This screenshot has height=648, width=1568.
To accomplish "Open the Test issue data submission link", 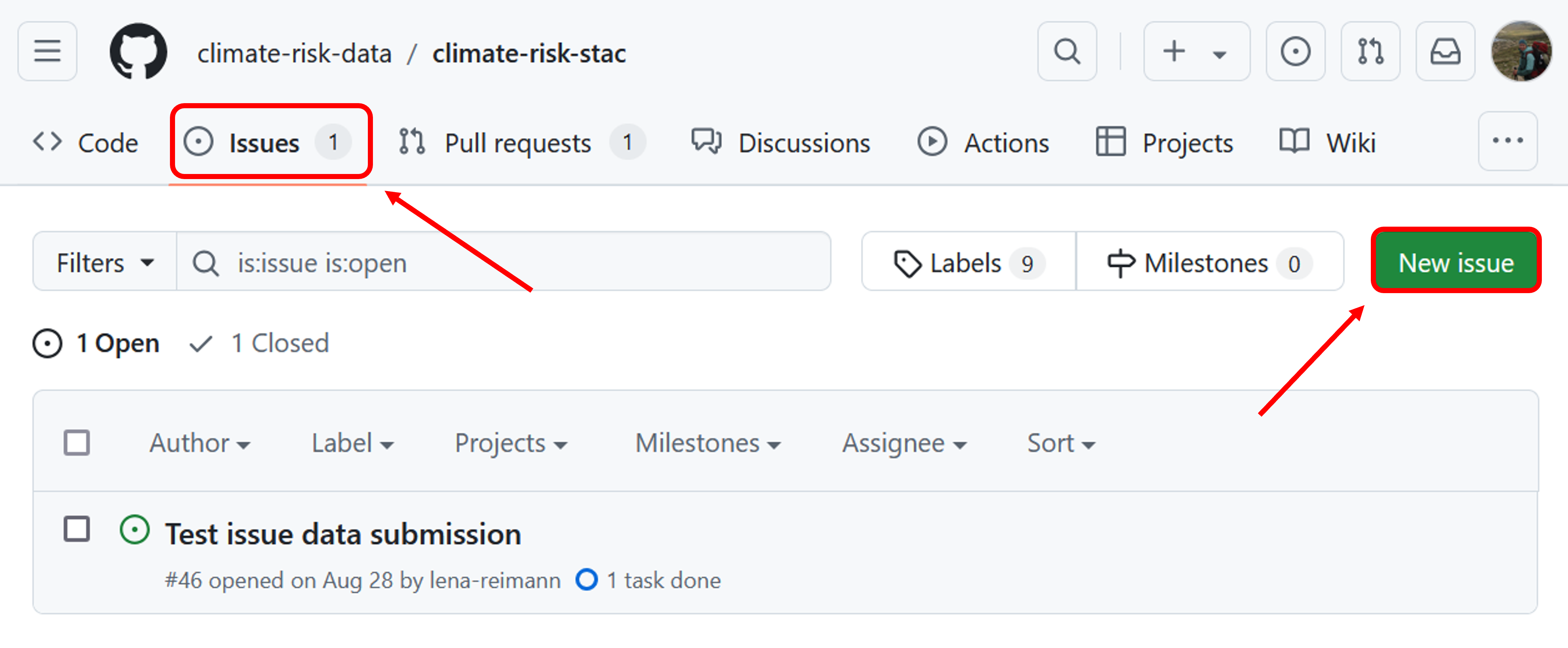I will (343, 534).
